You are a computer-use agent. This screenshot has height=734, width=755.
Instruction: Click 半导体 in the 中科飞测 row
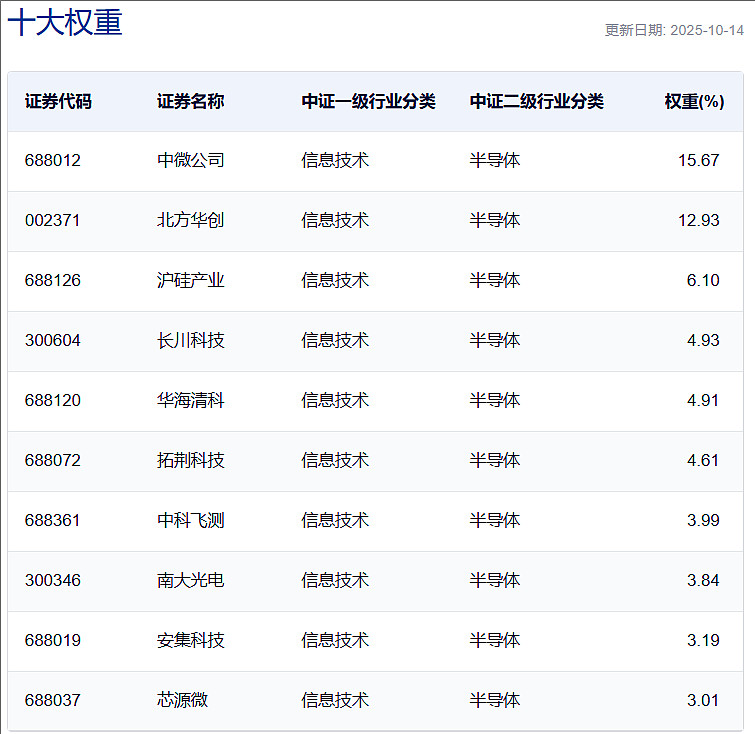pos(495,521)
